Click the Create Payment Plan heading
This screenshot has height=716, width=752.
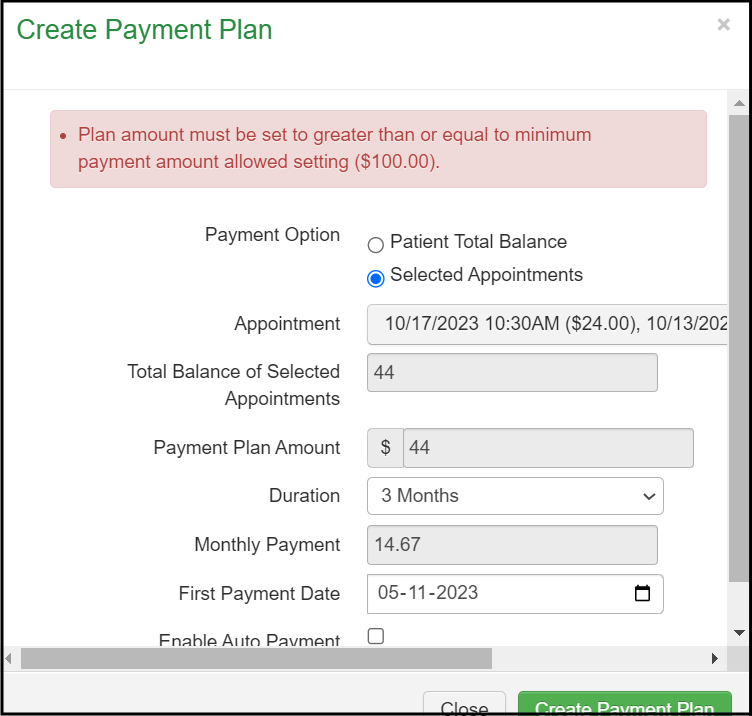coord(144,30)
